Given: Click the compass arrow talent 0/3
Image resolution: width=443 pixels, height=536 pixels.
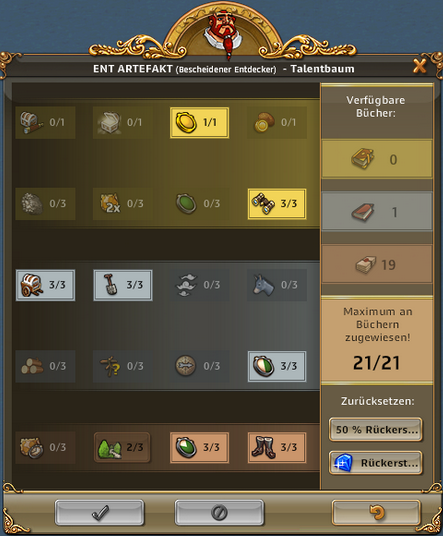Looking at the screenshot, I should click(200, 366).
